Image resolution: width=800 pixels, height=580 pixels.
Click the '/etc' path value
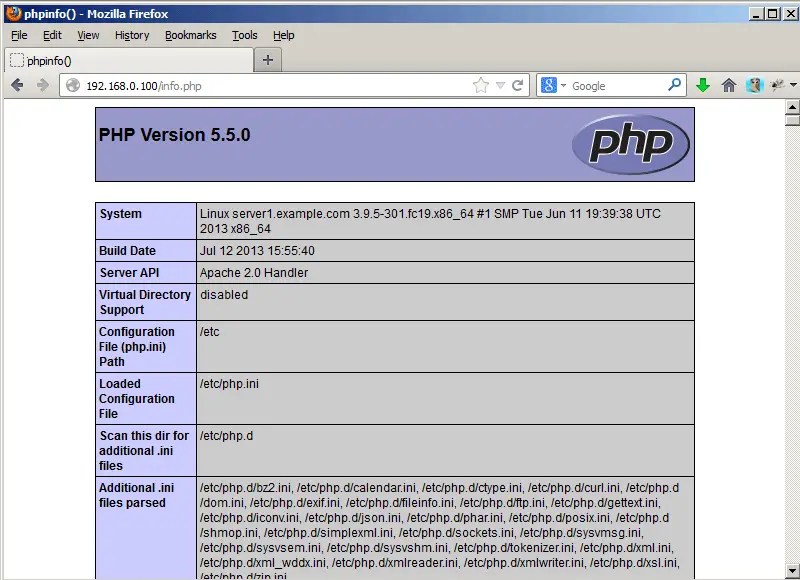(x=210, y=332)
